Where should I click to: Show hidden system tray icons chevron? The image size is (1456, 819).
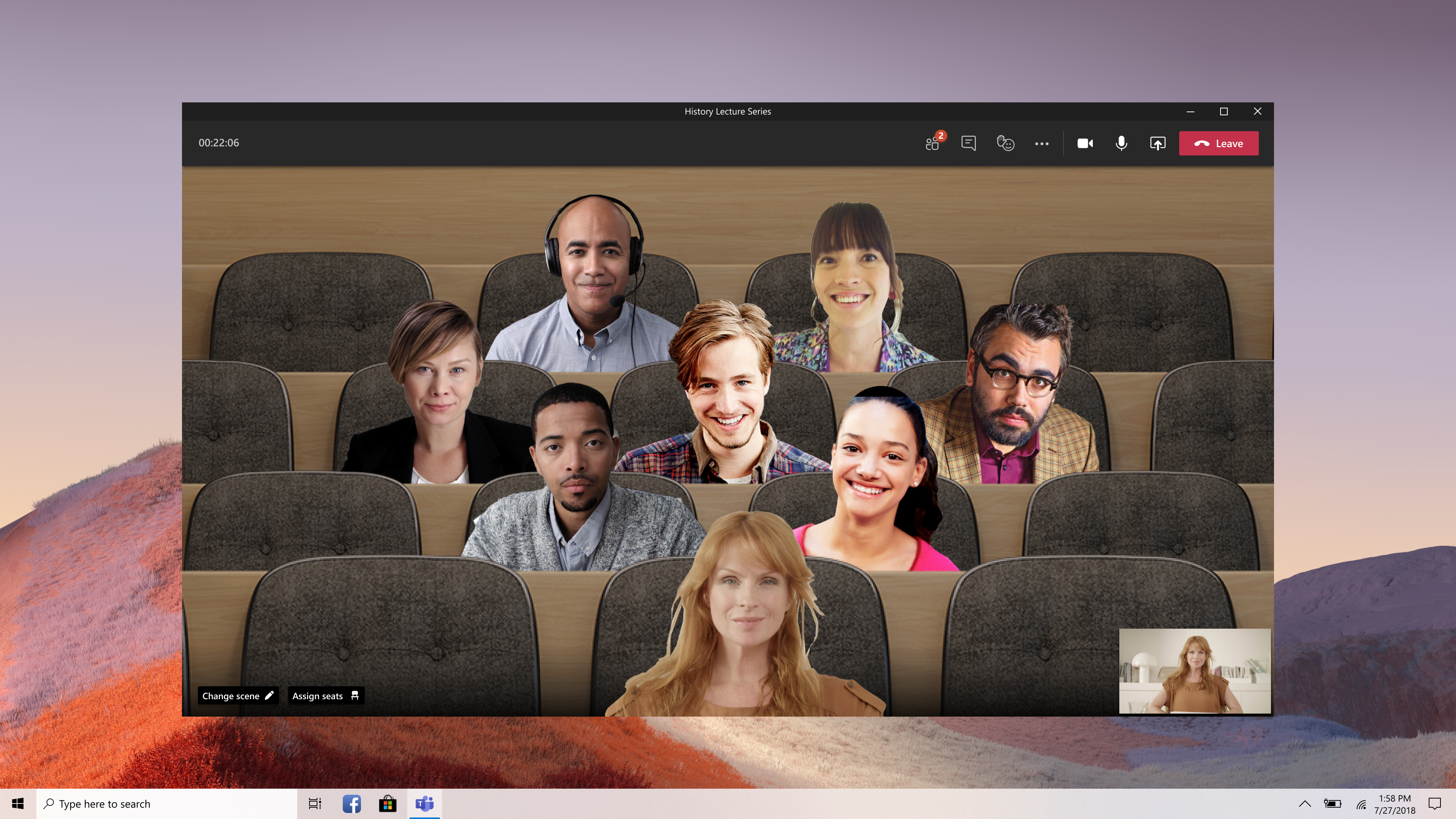(x=1304, y=803)
